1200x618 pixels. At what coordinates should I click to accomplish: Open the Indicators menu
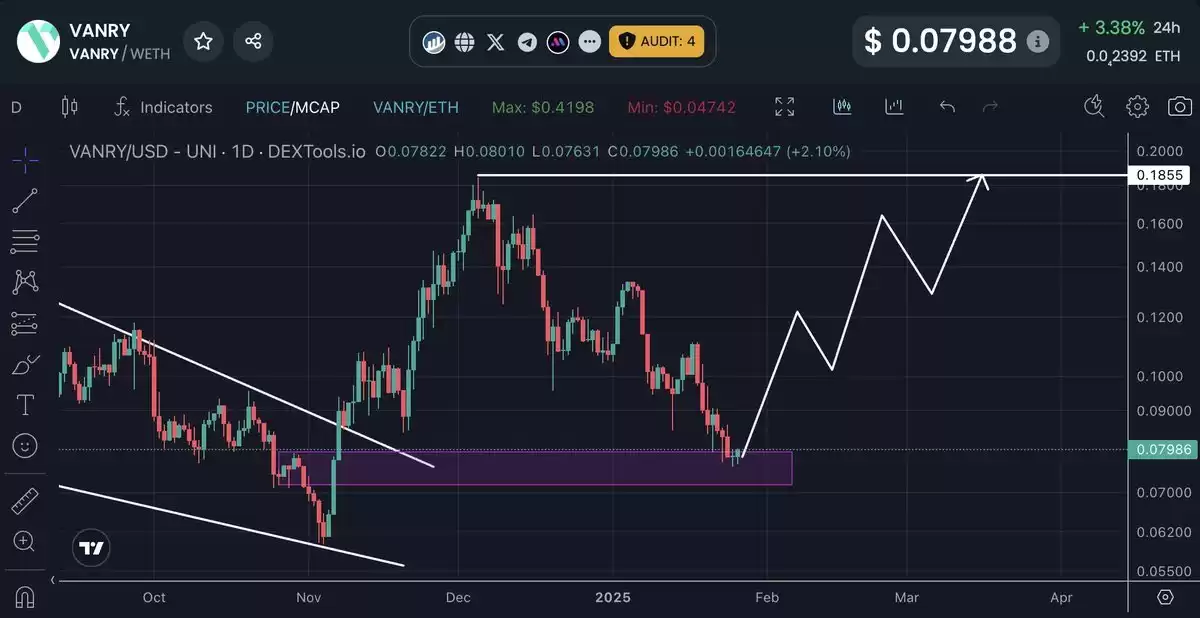(163, 107)
